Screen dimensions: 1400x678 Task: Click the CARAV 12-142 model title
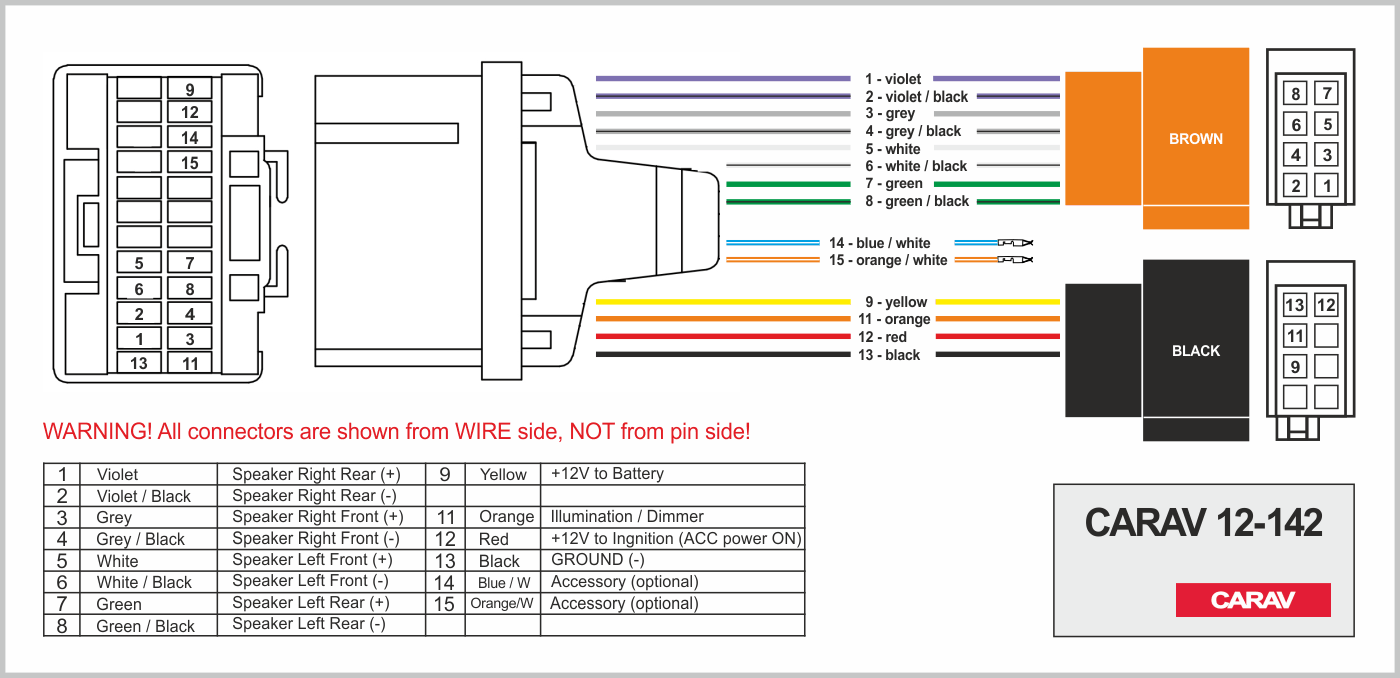(1203, 522)
